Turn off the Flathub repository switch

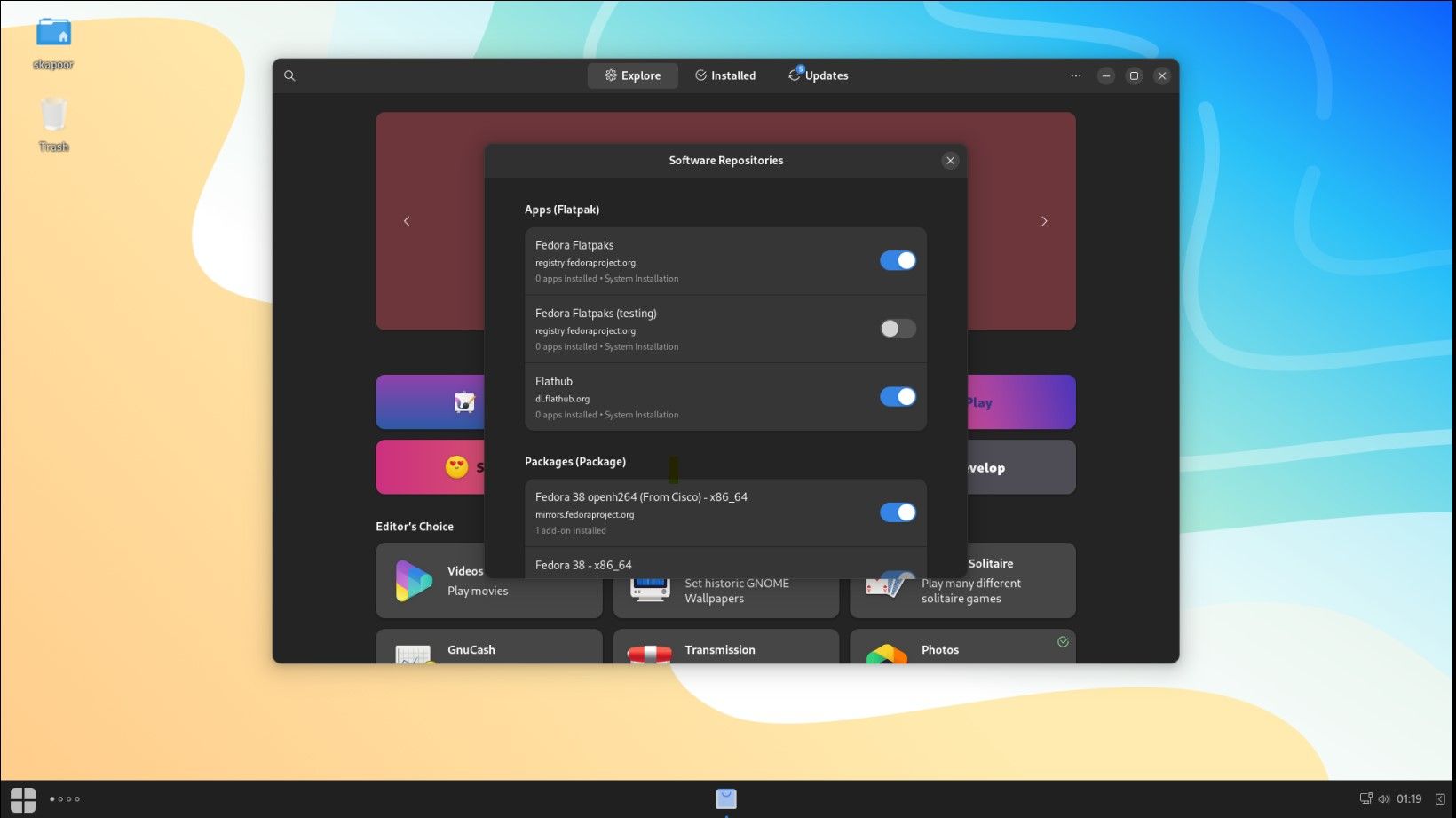tap(898, 397)
